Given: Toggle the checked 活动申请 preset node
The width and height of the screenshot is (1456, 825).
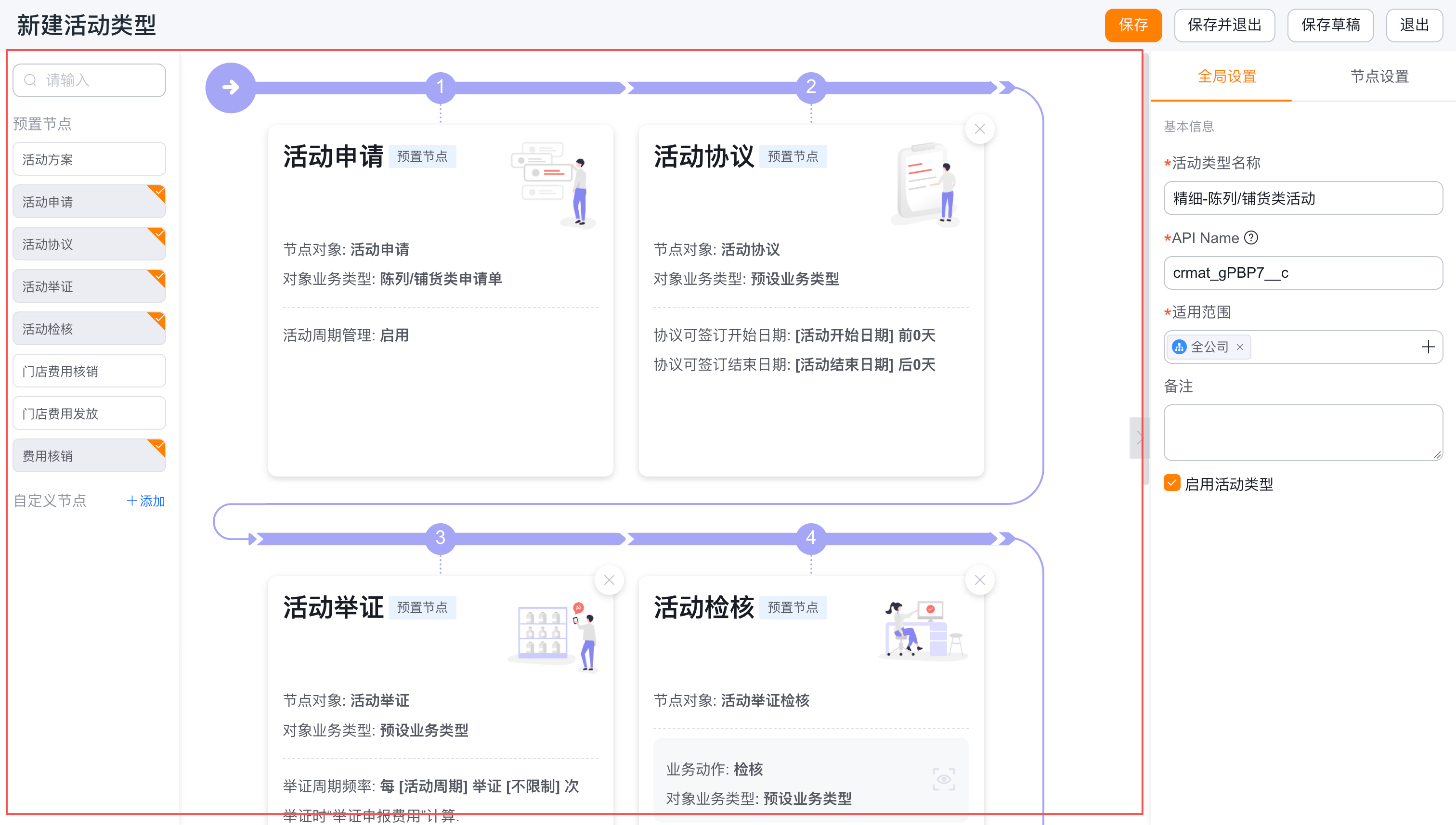Looking at the screenshot, I should pos(89,201).
